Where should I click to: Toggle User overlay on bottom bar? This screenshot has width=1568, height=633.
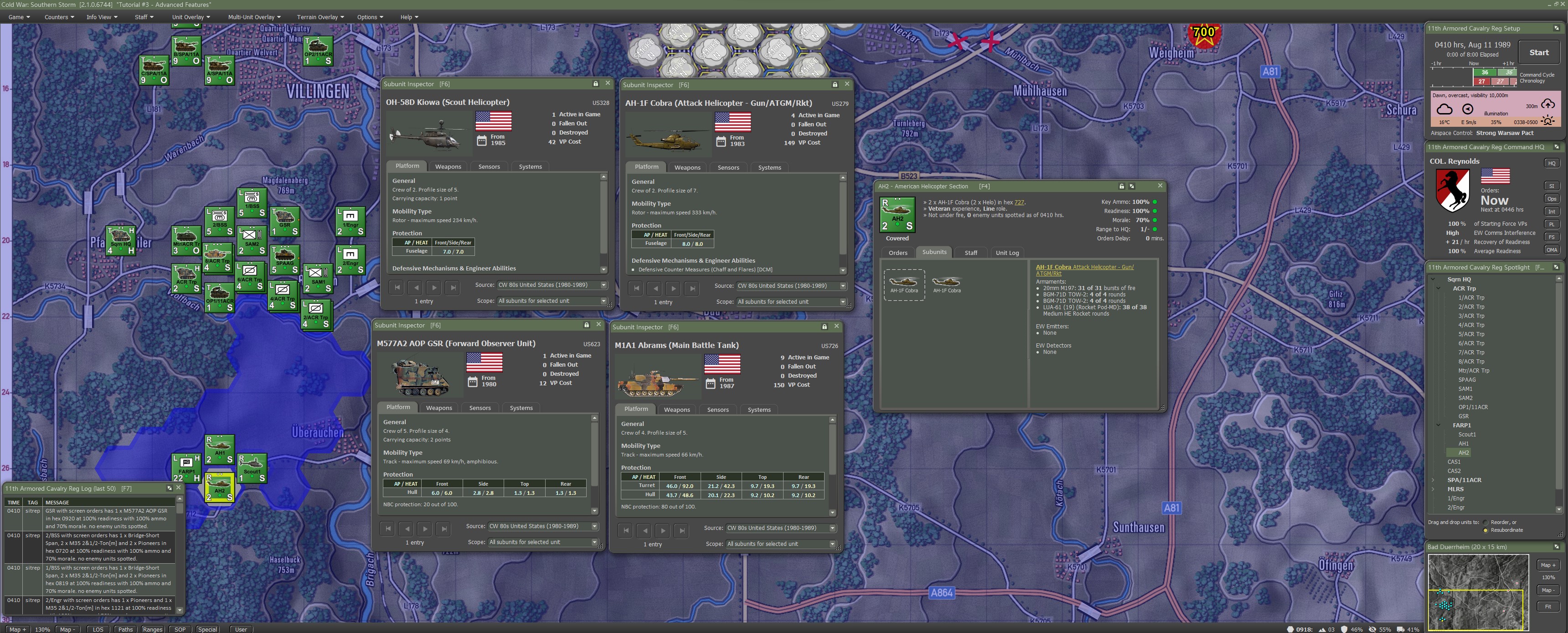241,629
